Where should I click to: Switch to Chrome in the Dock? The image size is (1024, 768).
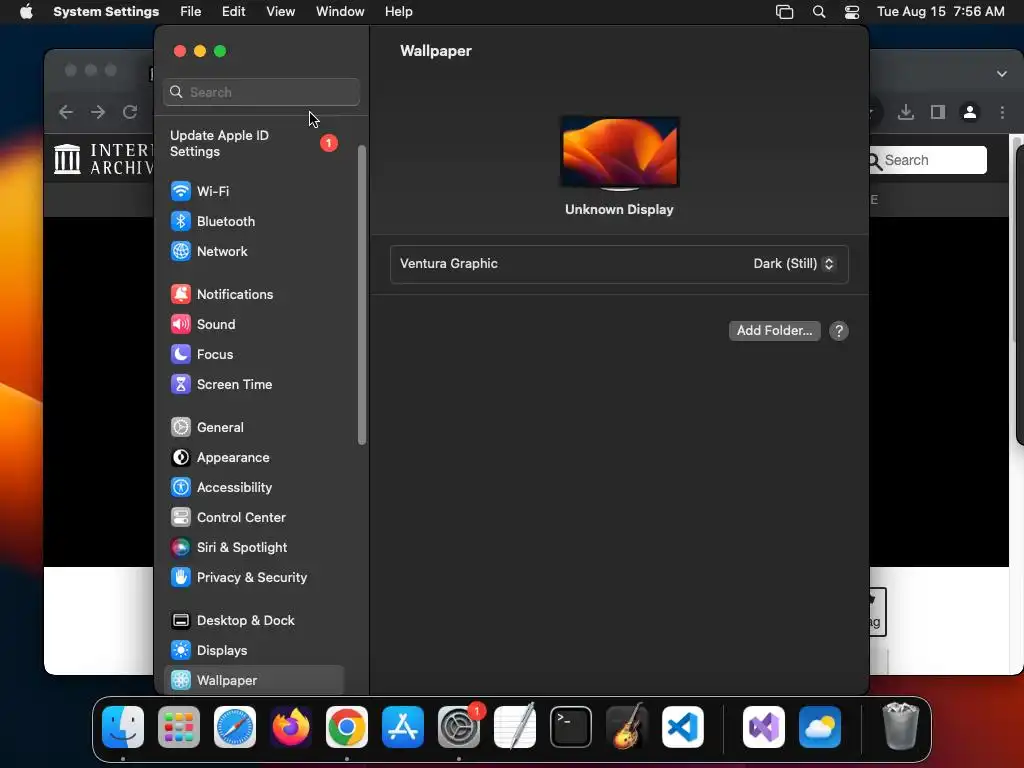(x=347, y=727)
